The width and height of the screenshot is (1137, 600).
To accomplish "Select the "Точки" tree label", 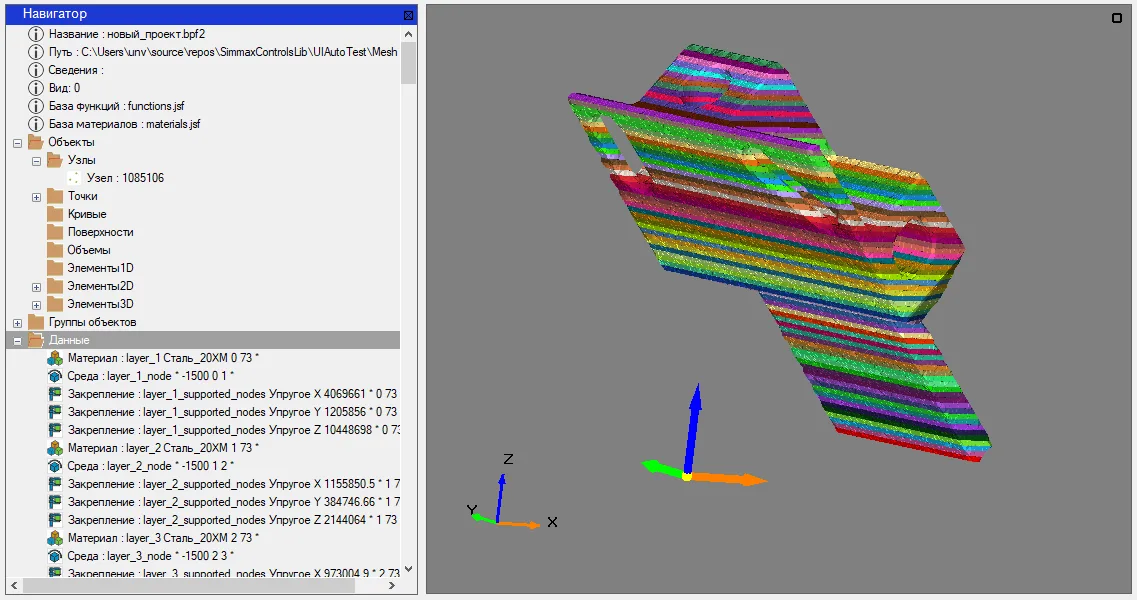I will (x=82, y=196).
